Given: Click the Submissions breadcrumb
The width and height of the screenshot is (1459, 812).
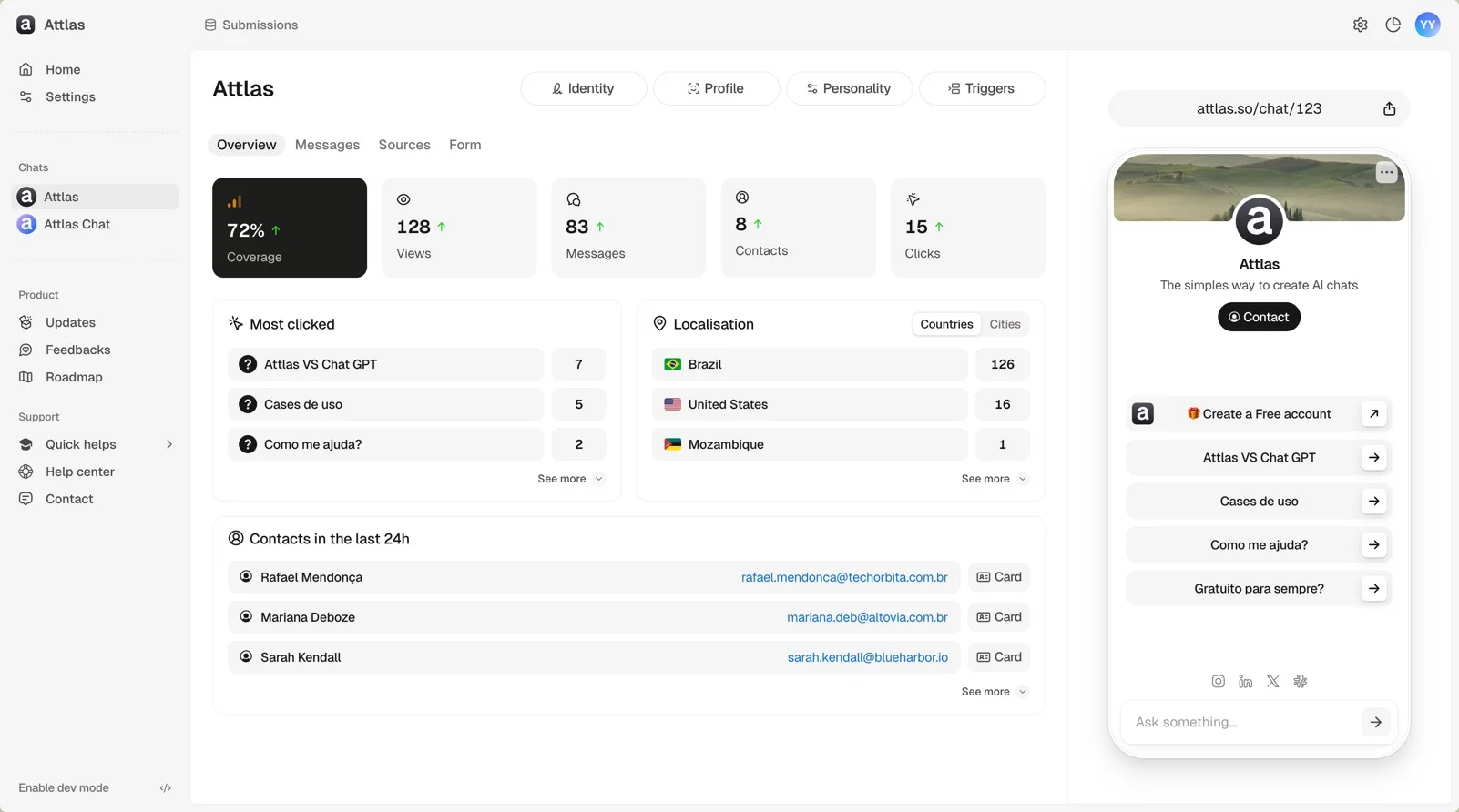Looking at the screenshot, I should [251, 25].
